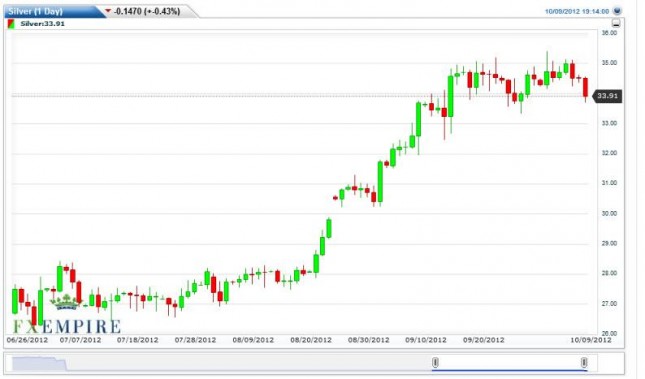Click the grey history area in navigator
The width and height of the screenshot is (645, 379).
39,364
